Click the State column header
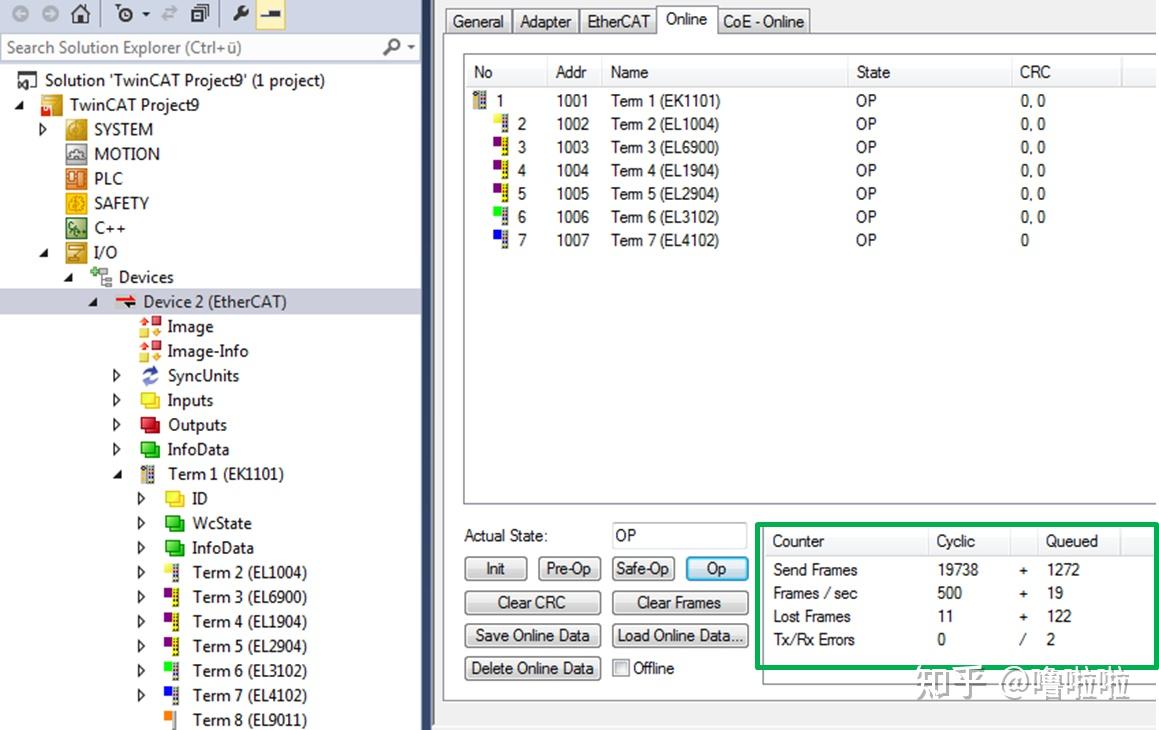This screenshot has height=730, width=1159. 928,72
